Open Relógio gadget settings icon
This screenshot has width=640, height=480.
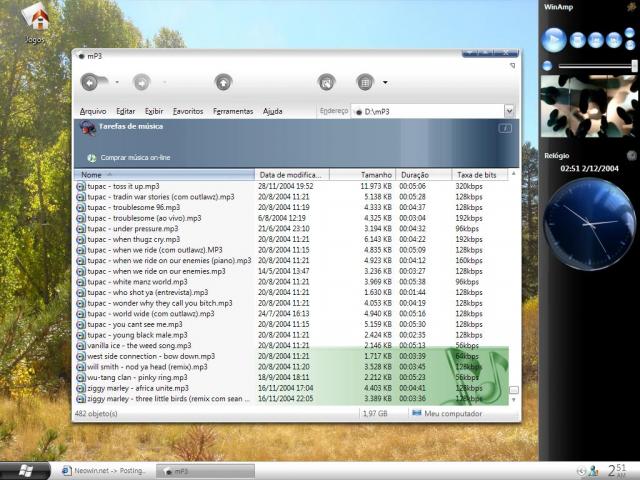(631, 156)
